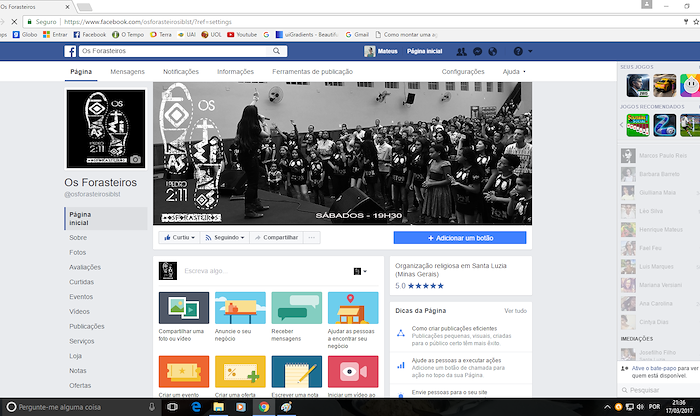Show hidden system tray icons
700x416 pixels.
[x=607, y=407]
